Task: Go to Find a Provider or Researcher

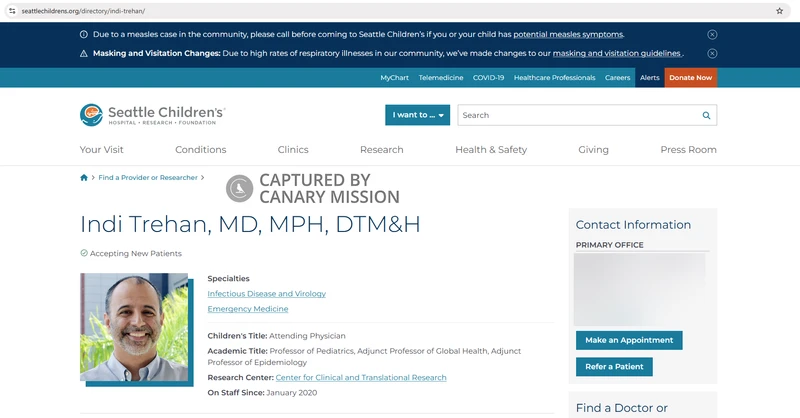Action: 147,178
